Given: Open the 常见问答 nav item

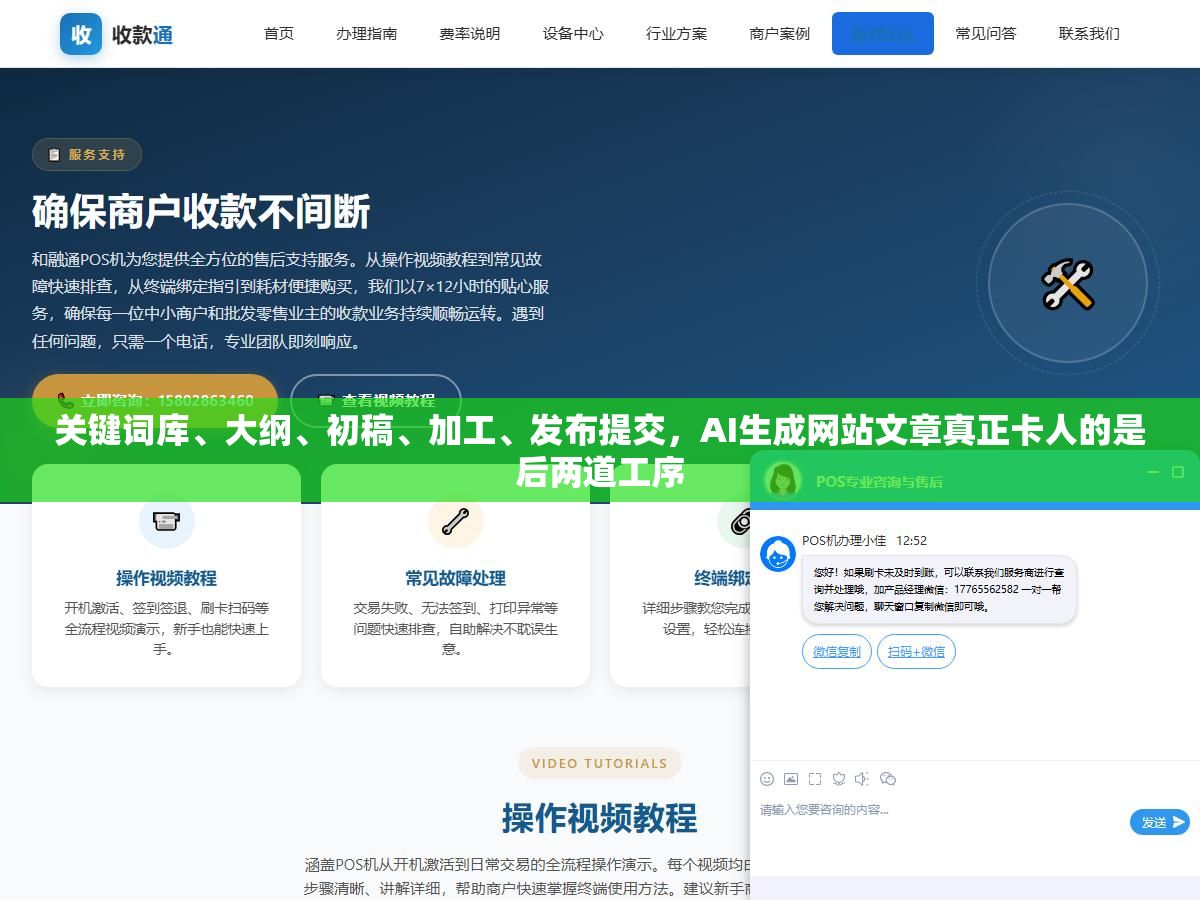Looking at the screenshot, I should [x=986, y=33].
